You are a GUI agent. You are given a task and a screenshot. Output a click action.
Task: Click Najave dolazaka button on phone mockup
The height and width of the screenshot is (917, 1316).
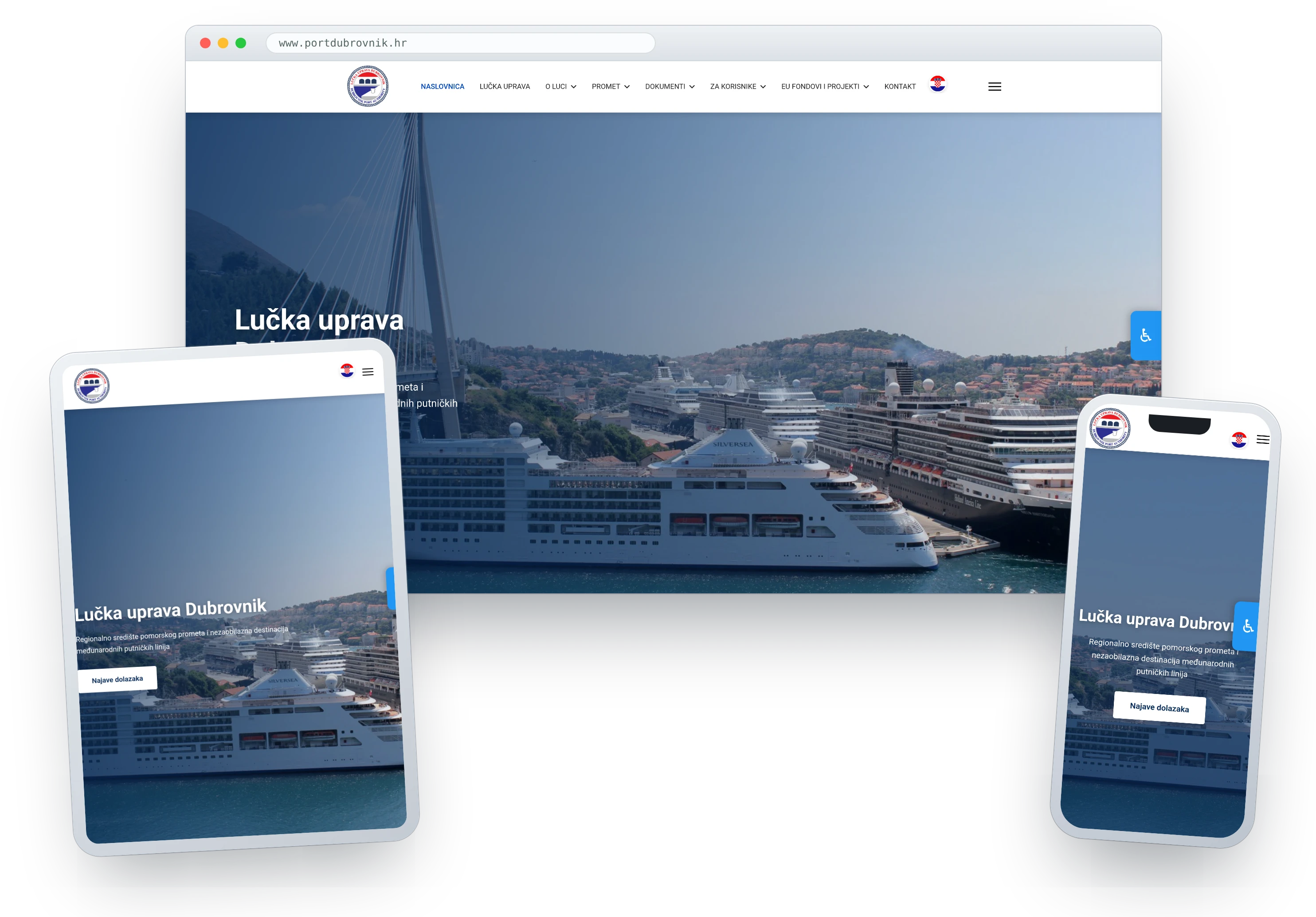tap(1159, 708)
